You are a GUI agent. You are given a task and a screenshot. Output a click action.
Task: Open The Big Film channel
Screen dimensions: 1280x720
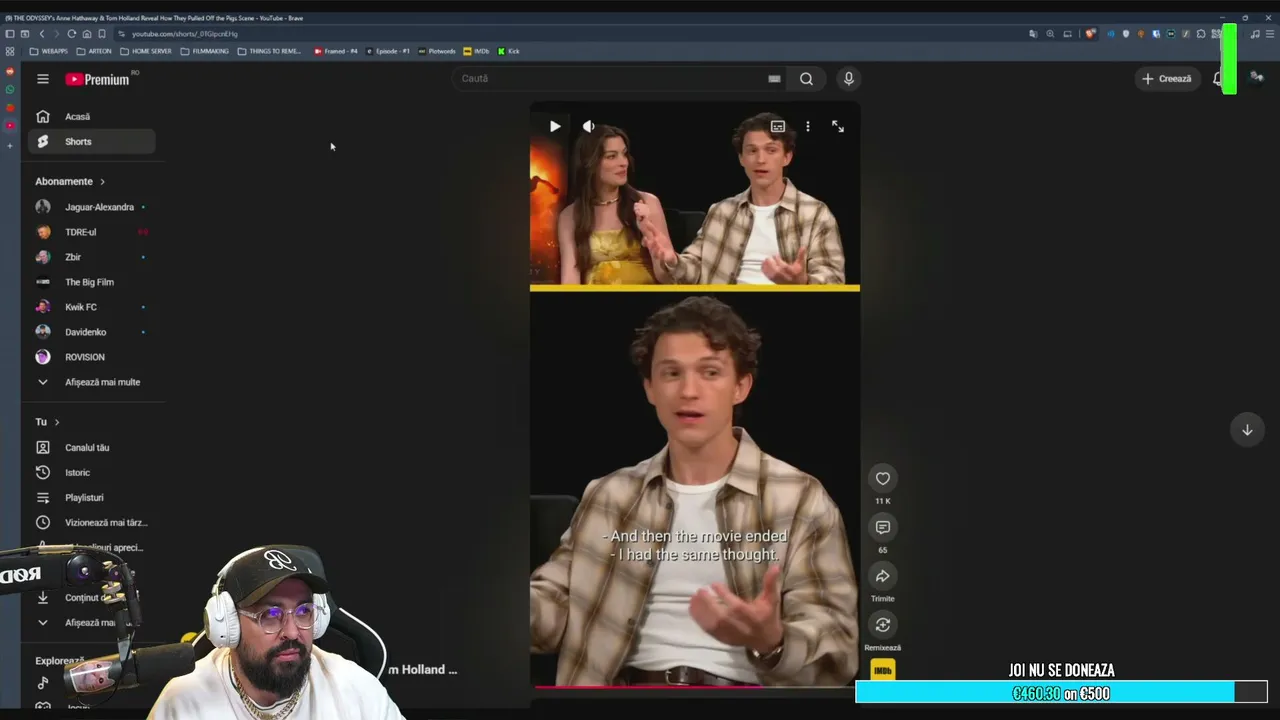point(91,282)
